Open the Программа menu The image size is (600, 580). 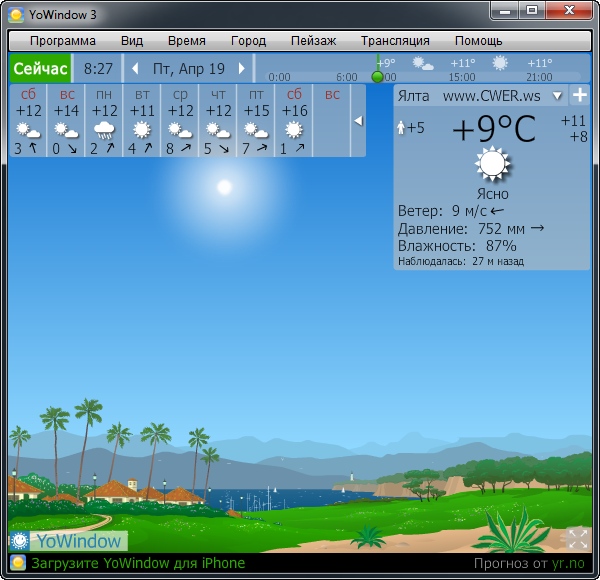coord(63,41)
